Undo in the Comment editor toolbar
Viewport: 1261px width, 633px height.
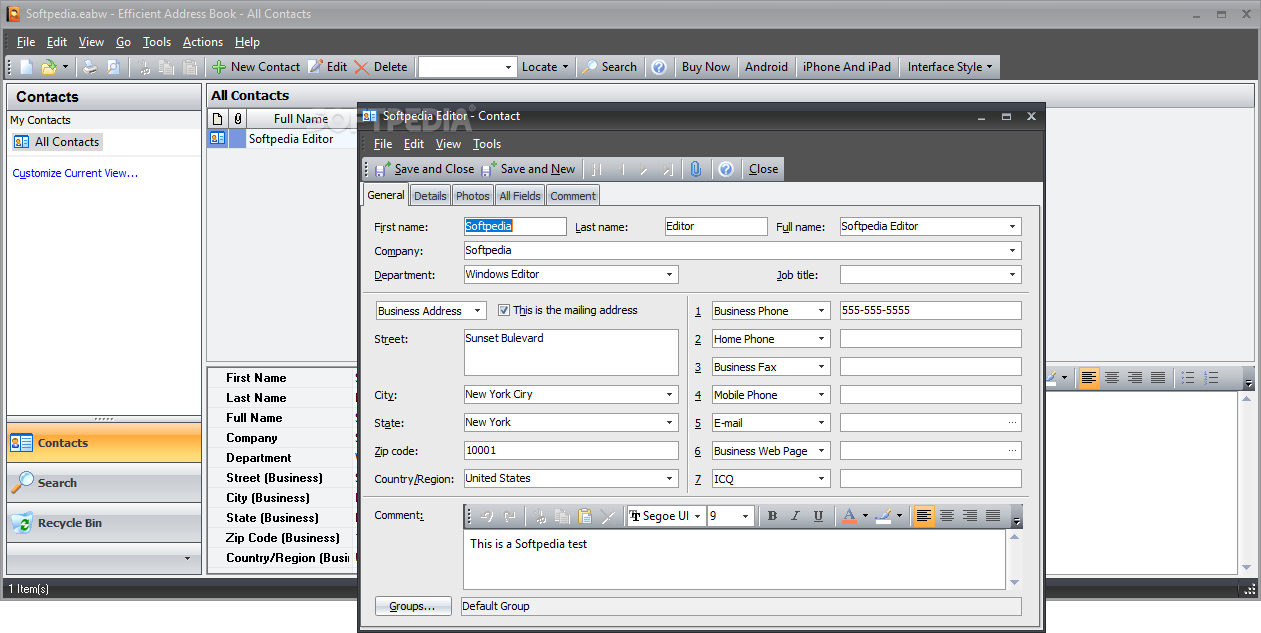(487, 516)
